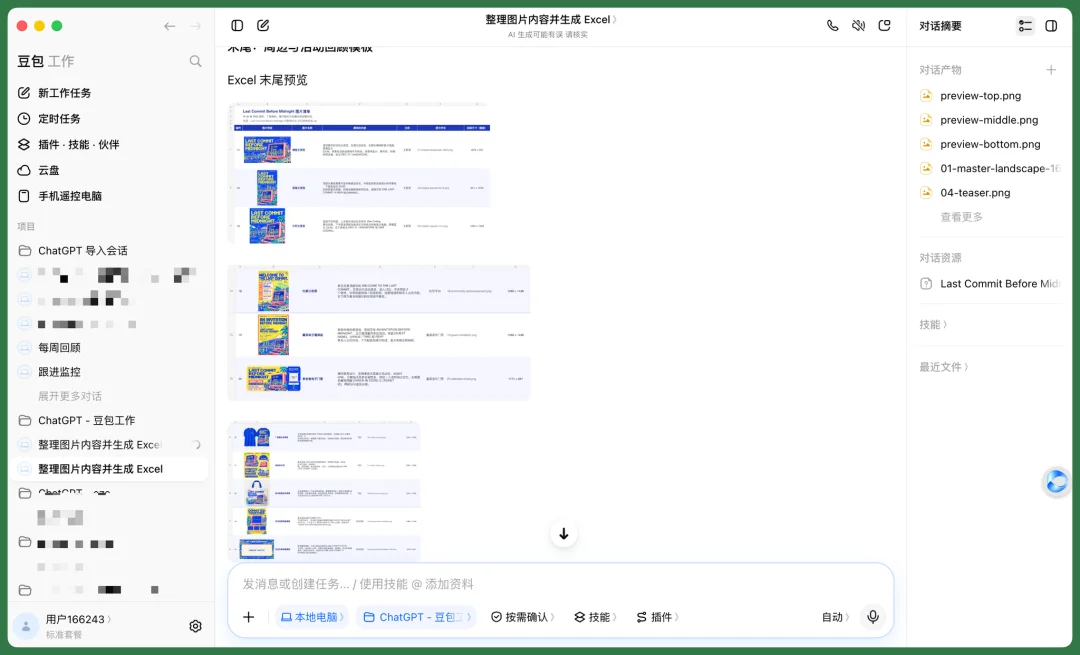Toggle the conversation summary list icon
The height and width of the screenshot is (655, 1080).
[x=1026, y=25]
